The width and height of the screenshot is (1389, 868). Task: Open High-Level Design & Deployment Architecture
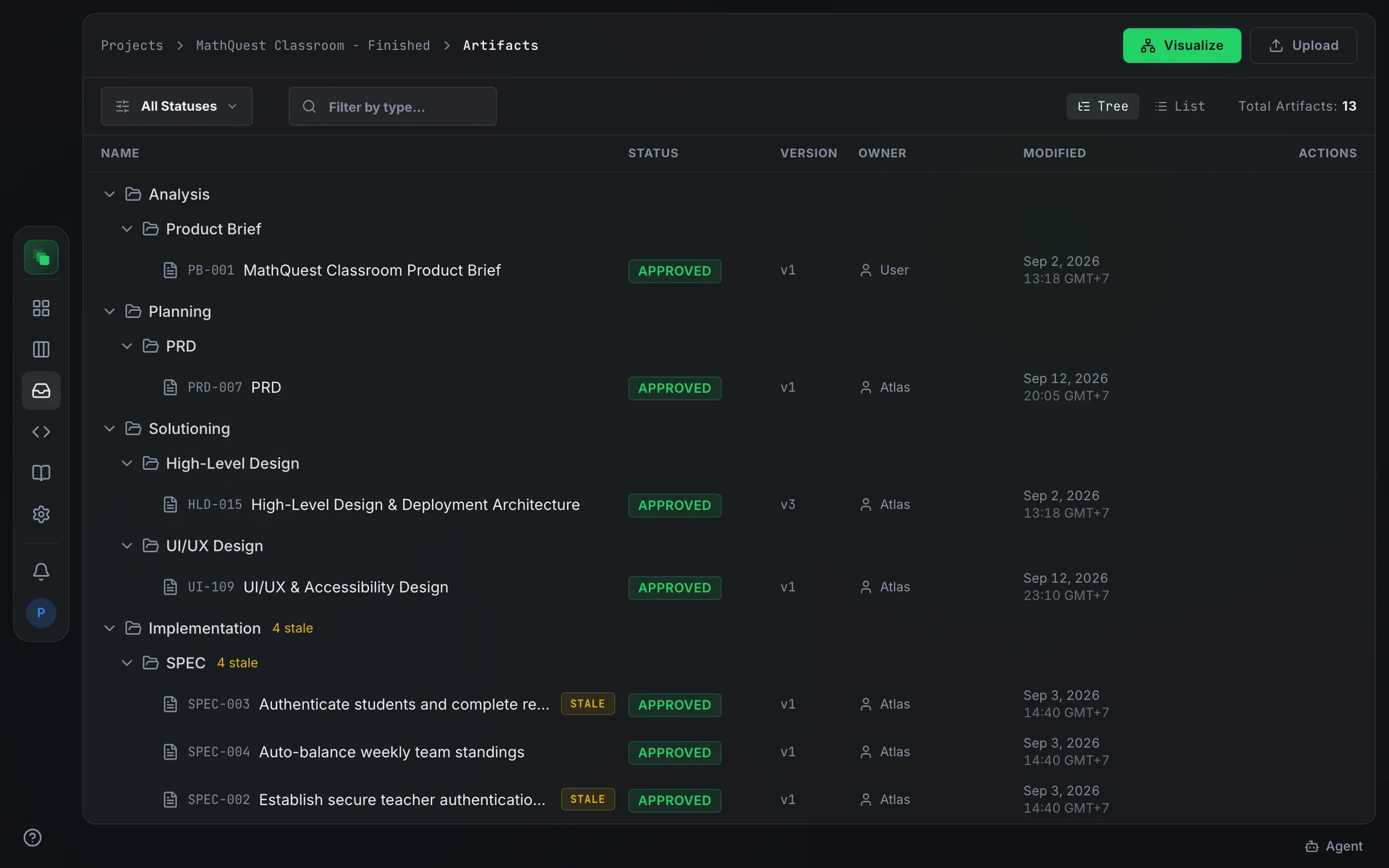[x=415, y=505]
